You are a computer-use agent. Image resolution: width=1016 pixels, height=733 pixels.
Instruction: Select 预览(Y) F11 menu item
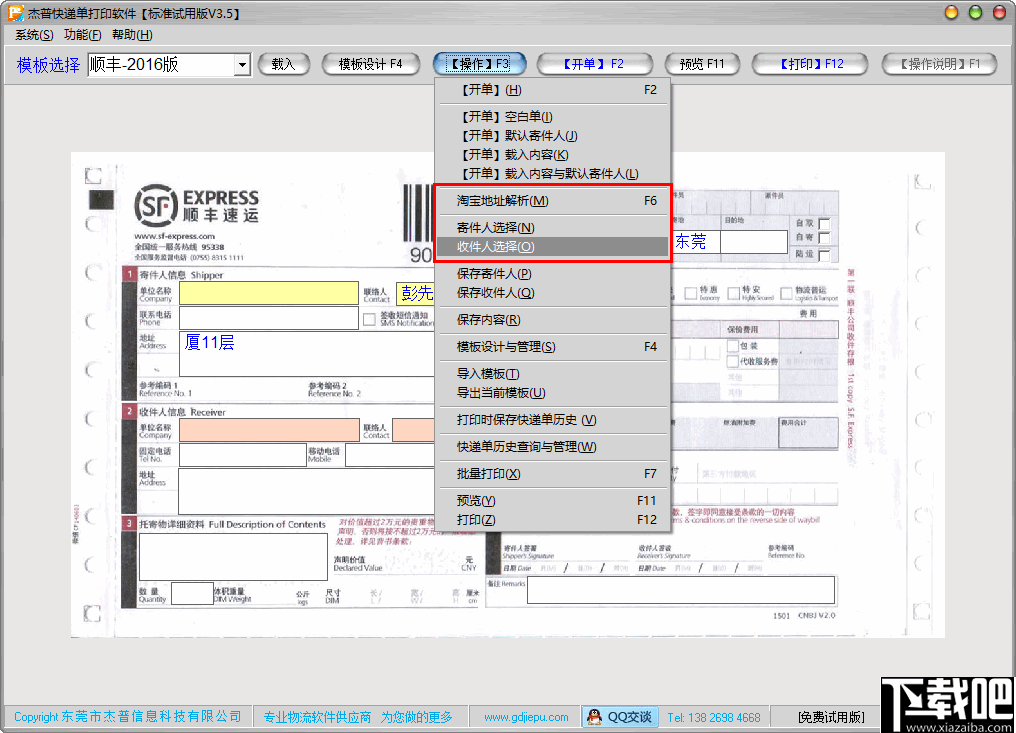click(553, 501)
